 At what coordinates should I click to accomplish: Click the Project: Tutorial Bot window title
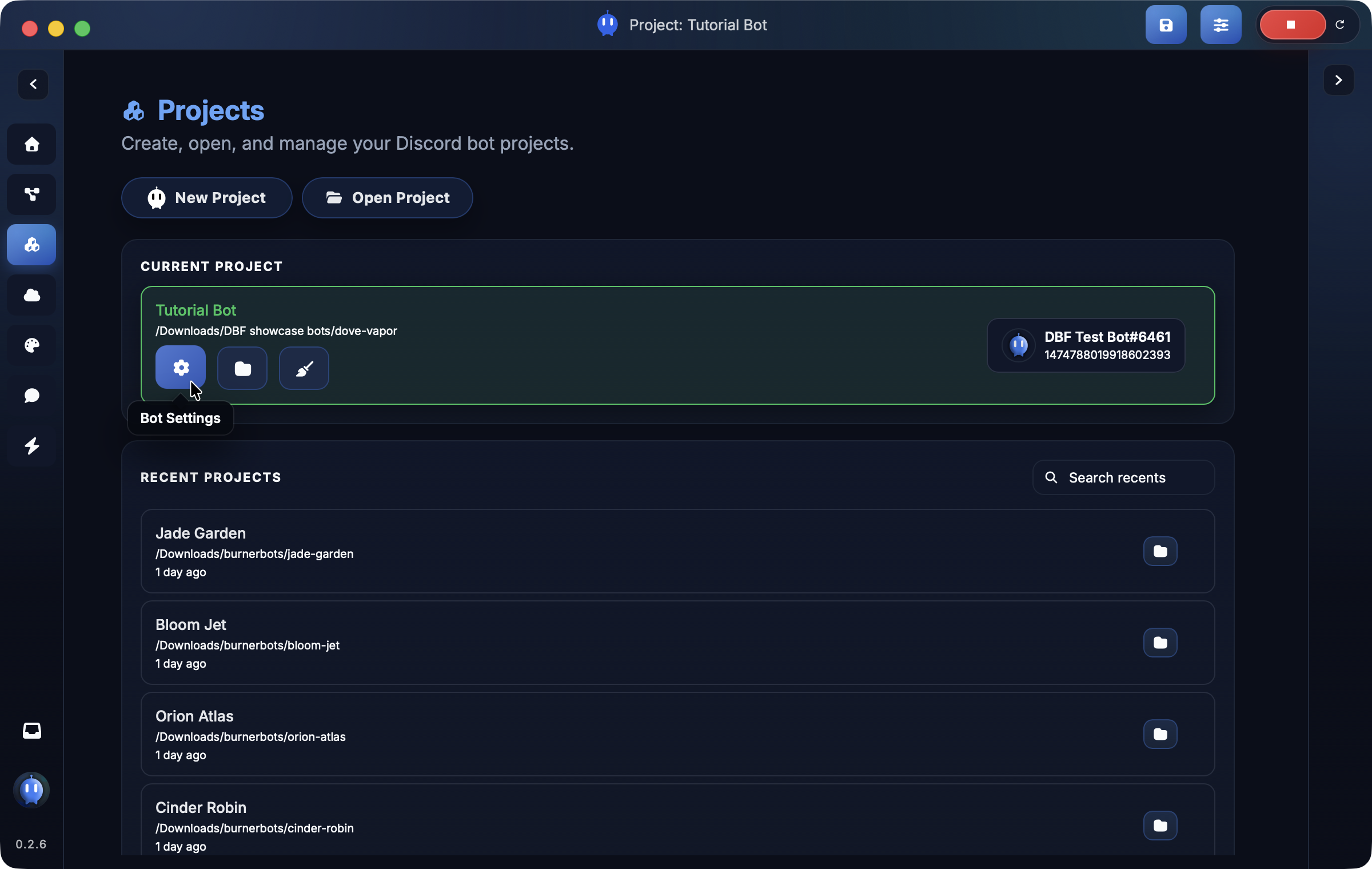698,25
